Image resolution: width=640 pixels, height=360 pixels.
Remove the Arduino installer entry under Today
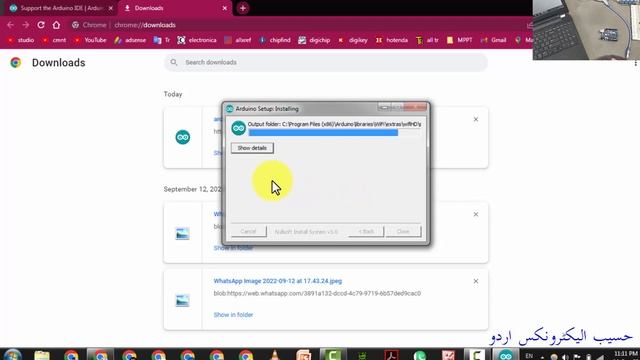click(476, 119)
